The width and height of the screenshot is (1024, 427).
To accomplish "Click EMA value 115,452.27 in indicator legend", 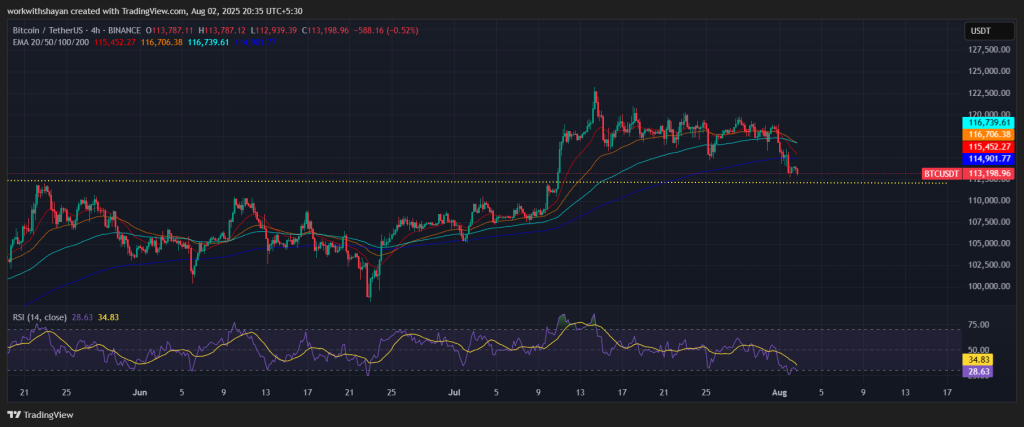I will point(114,42).
